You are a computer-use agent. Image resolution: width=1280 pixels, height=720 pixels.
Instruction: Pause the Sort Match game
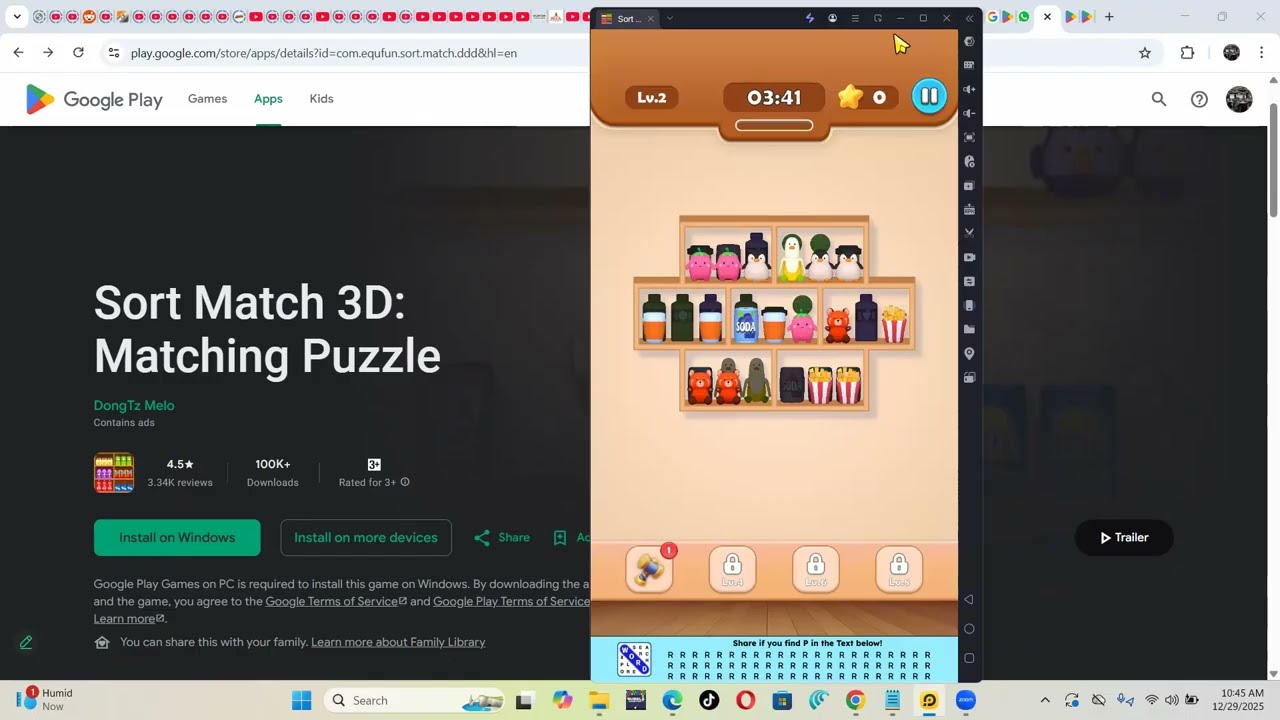pos(929,97)
